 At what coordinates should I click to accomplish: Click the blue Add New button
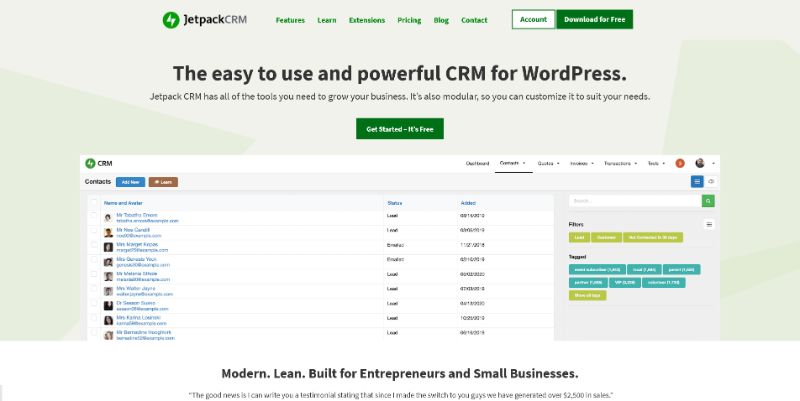click(x=131, y=182)
